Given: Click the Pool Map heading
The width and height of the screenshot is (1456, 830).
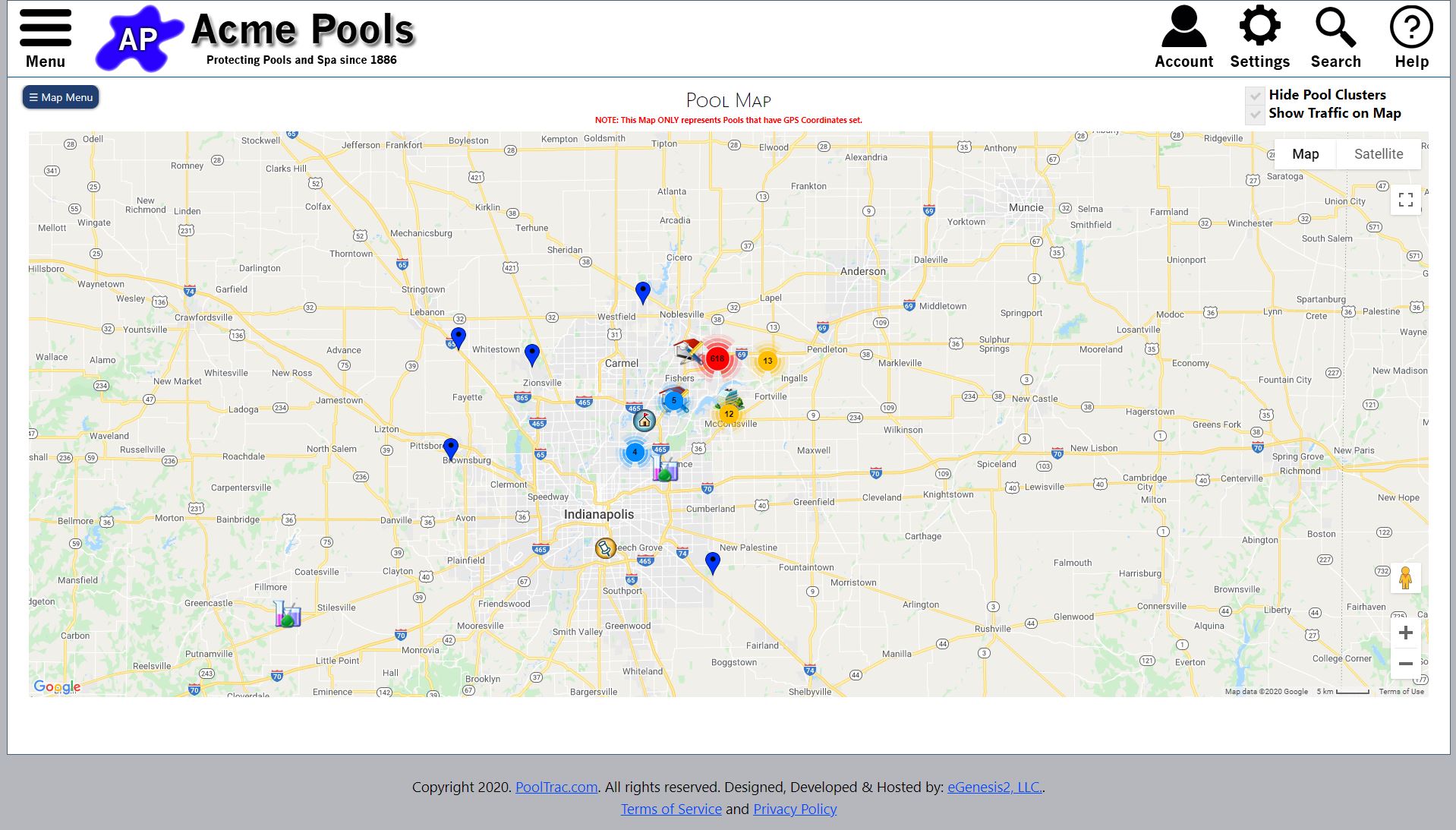Looking at the screenshot, I should 728,100.
